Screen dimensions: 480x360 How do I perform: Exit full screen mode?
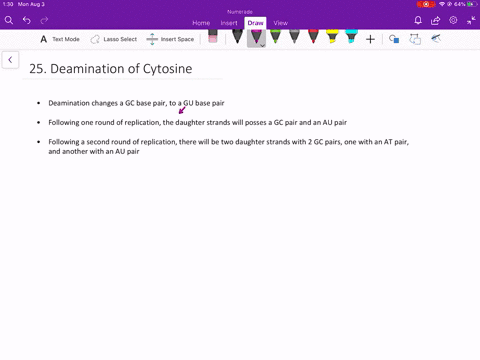coord(471,20)
